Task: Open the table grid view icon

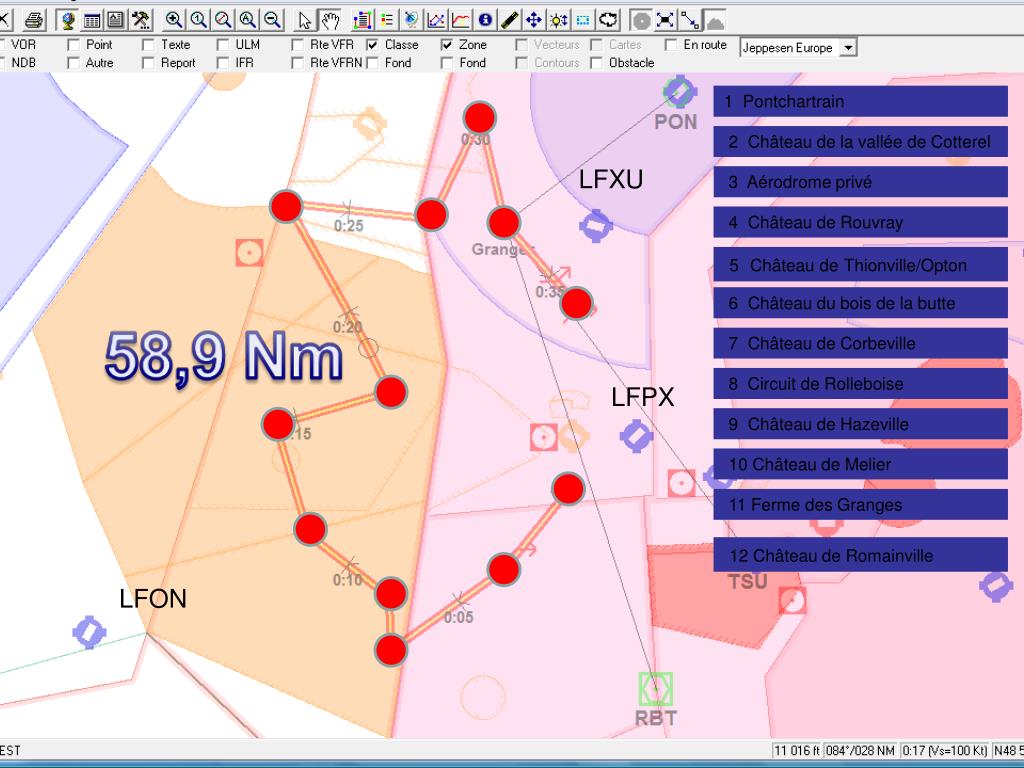Action: coord(92,20)
